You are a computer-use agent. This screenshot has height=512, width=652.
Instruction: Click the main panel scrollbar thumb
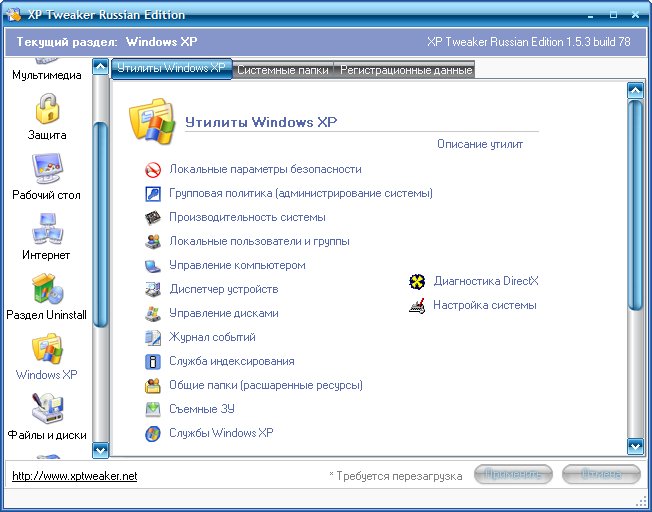point(635,205)
